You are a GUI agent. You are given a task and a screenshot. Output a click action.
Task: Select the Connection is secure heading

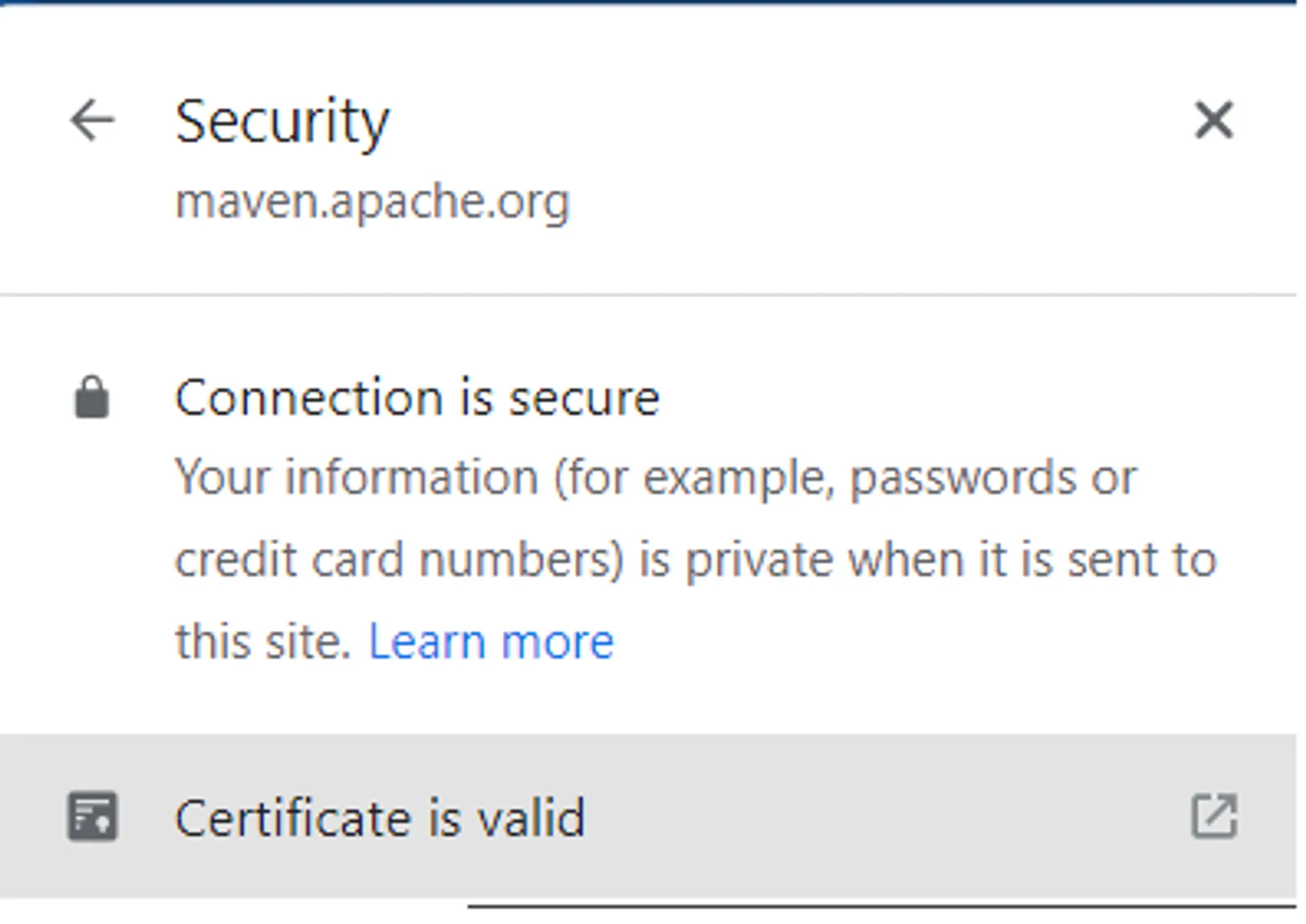coord(418,397)
